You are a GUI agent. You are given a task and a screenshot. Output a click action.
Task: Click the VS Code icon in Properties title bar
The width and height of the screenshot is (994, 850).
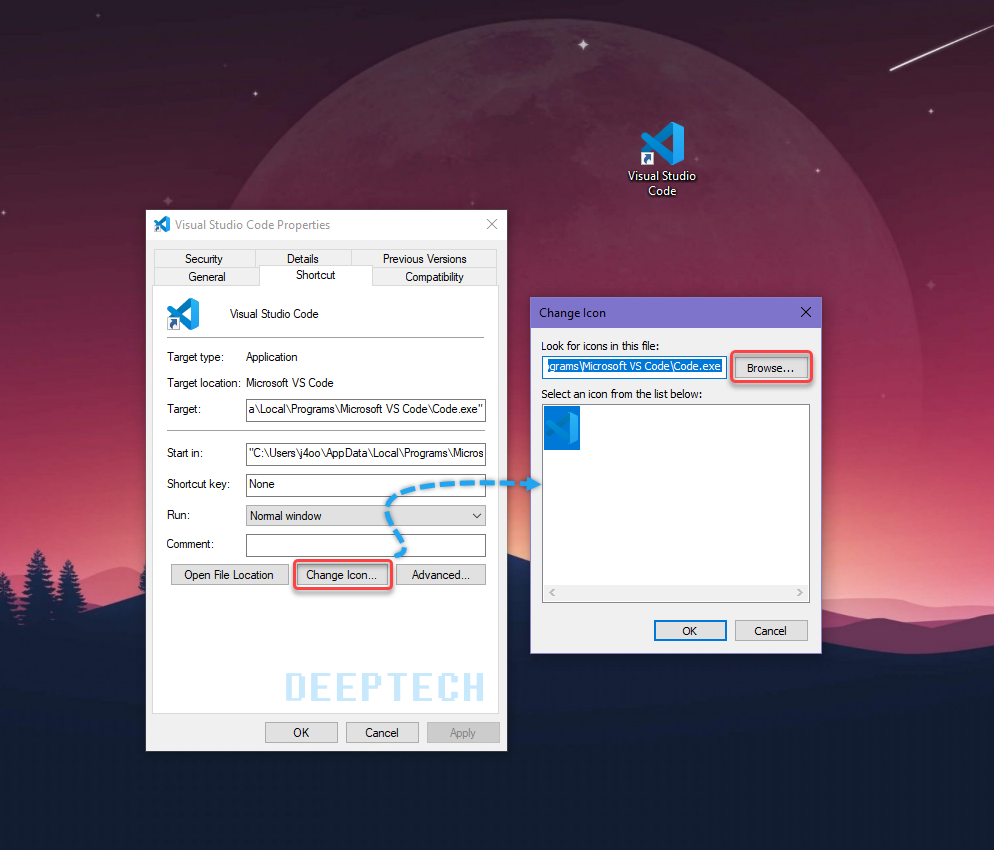coord(162,224)
